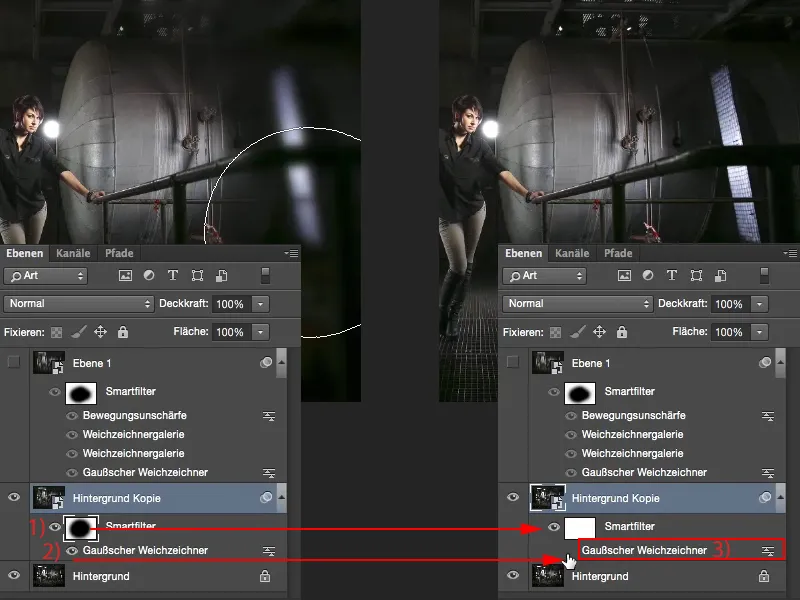Viewport: 800px width, 600px height.
Task: Open Fläche slider arrow in left panel
Action: click(260, 332)
